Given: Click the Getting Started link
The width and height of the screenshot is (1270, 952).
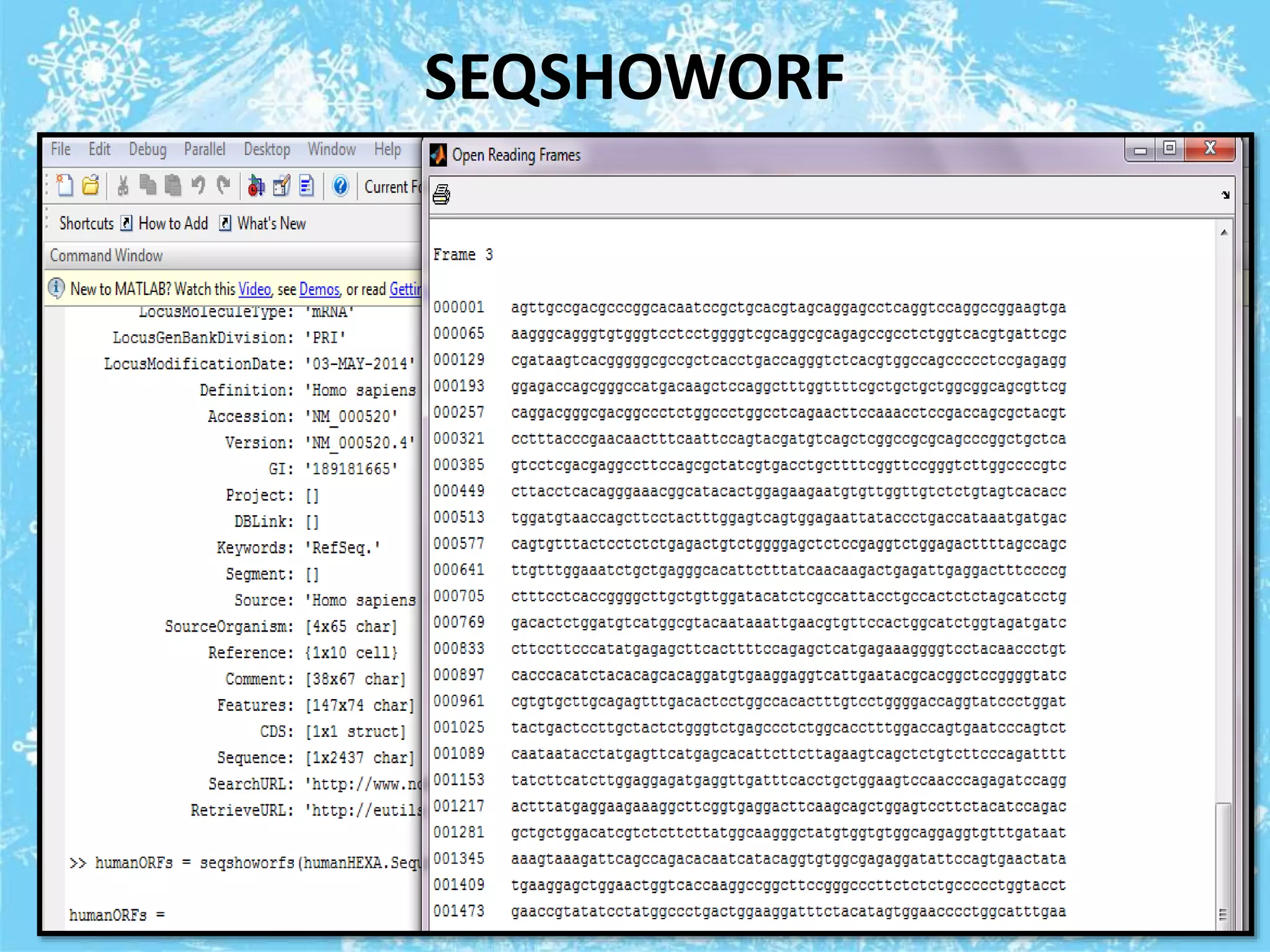Looking at the screenshot, I should pyautogui.click(x=406, y=289).
